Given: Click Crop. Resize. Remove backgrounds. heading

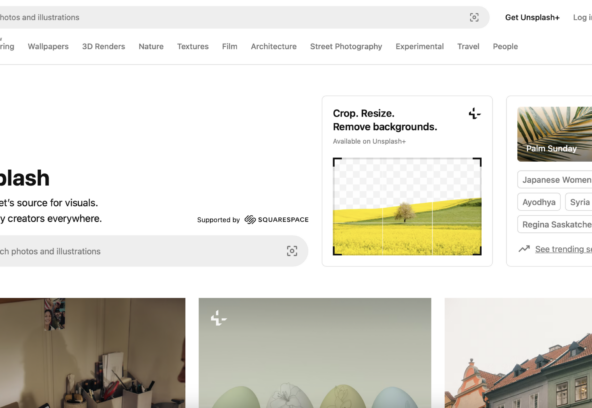Looking at the screenshot, I should point(385,120).
